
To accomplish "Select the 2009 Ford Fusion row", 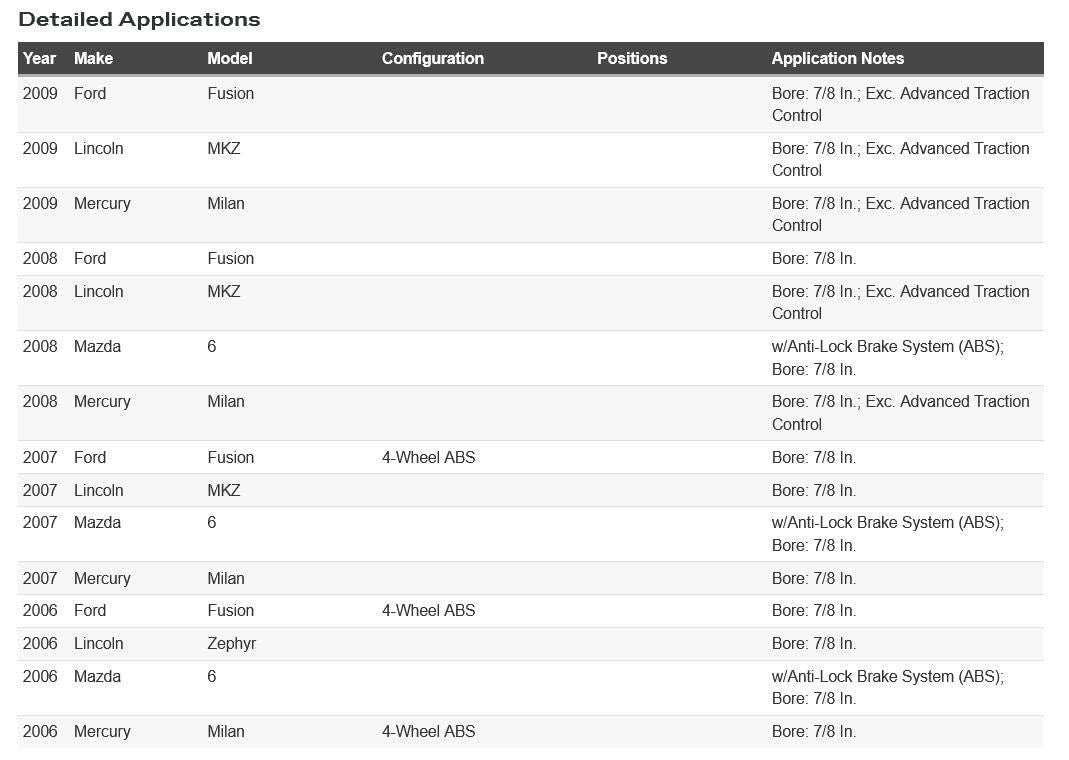I will click(x=530, y=104).
